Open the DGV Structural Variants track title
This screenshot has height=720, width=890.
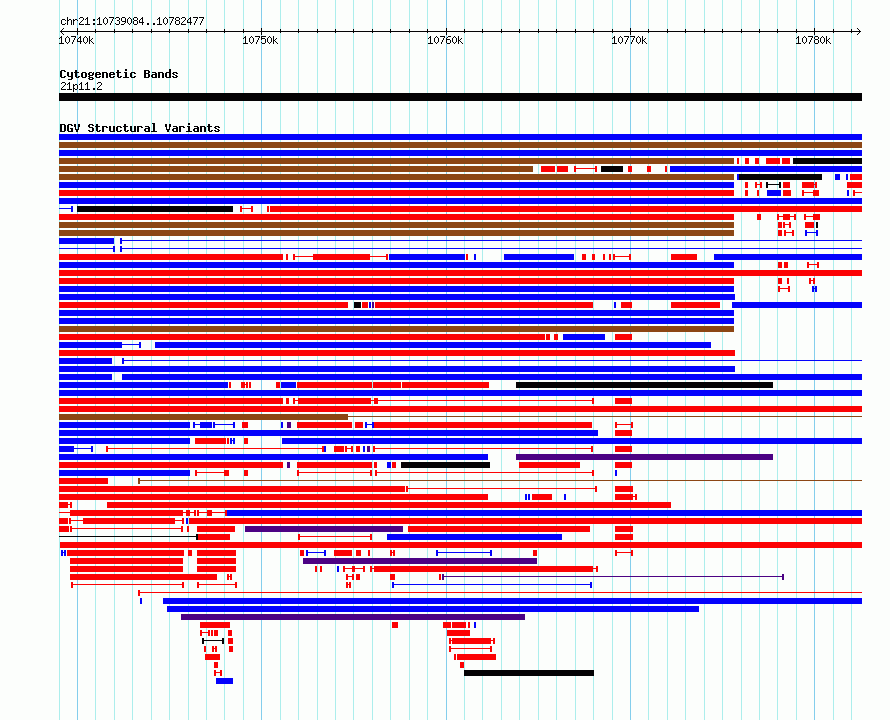[140, 128]
